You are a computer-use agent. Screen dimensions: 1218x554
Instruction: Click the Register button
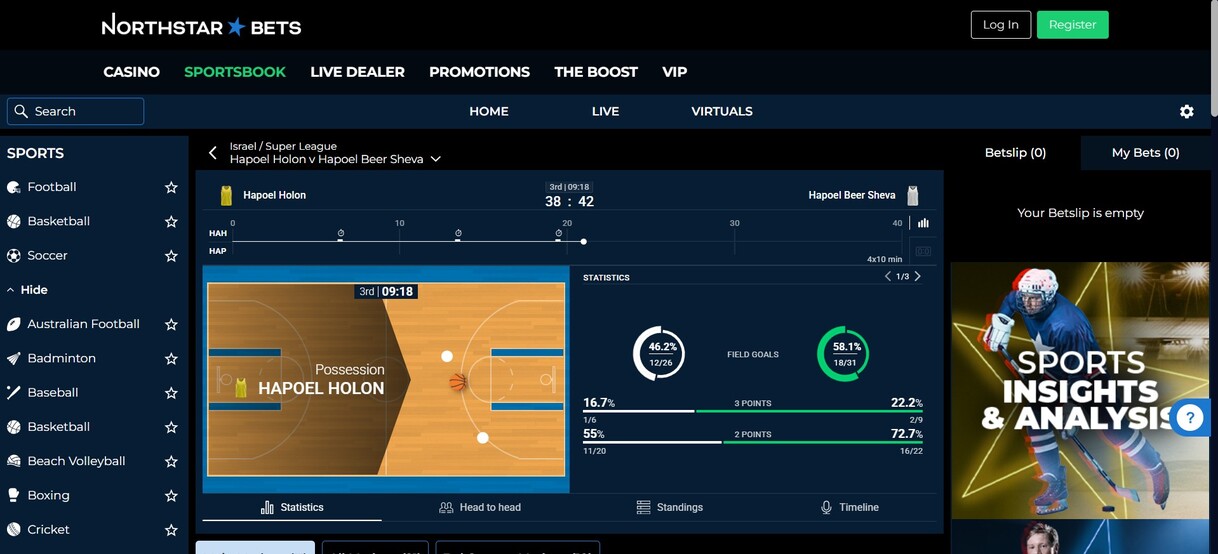[1072, 25]
